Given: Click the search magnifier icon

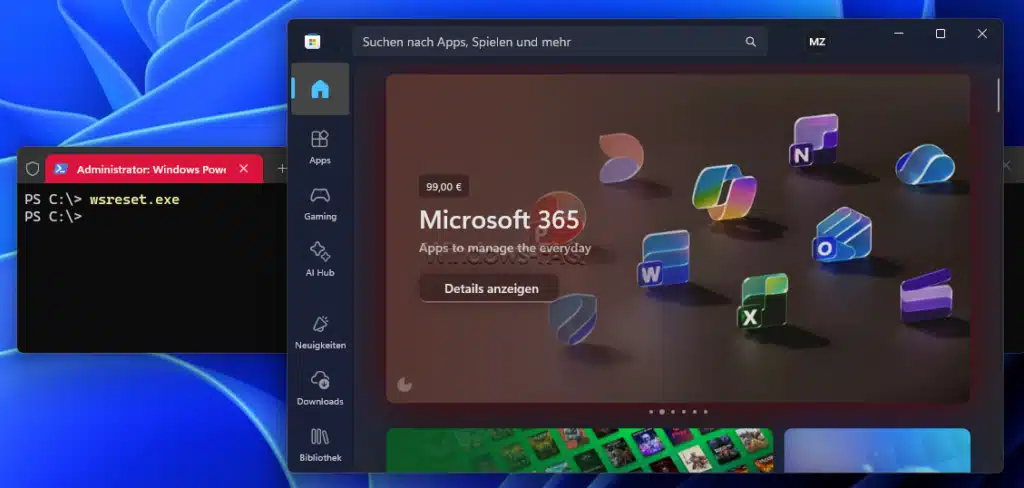Looking at the screenshot, I should [x=750, y=42].
